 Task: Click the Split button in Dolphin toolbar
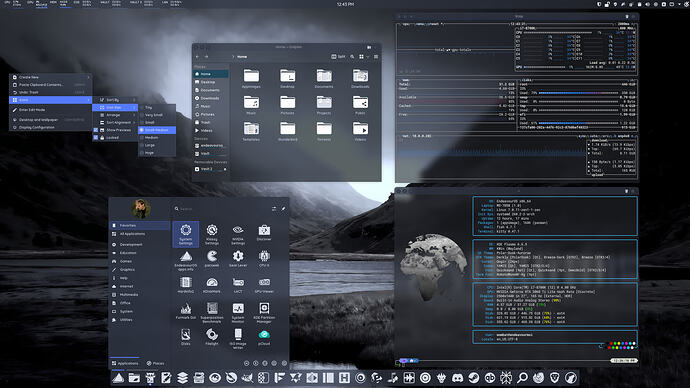338,57
